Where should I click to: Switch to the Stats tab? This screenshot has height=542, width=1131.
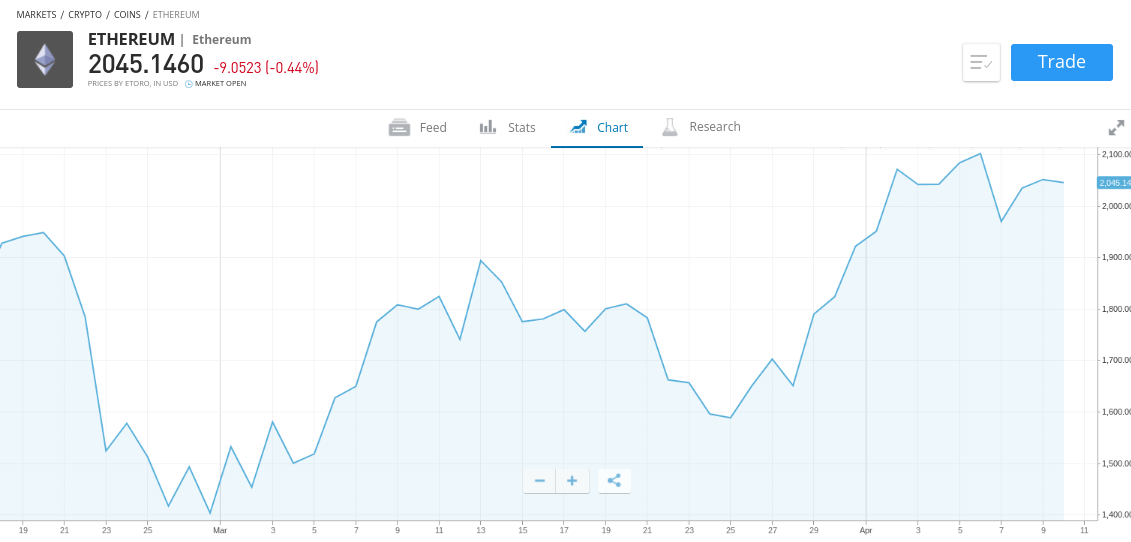507,128
